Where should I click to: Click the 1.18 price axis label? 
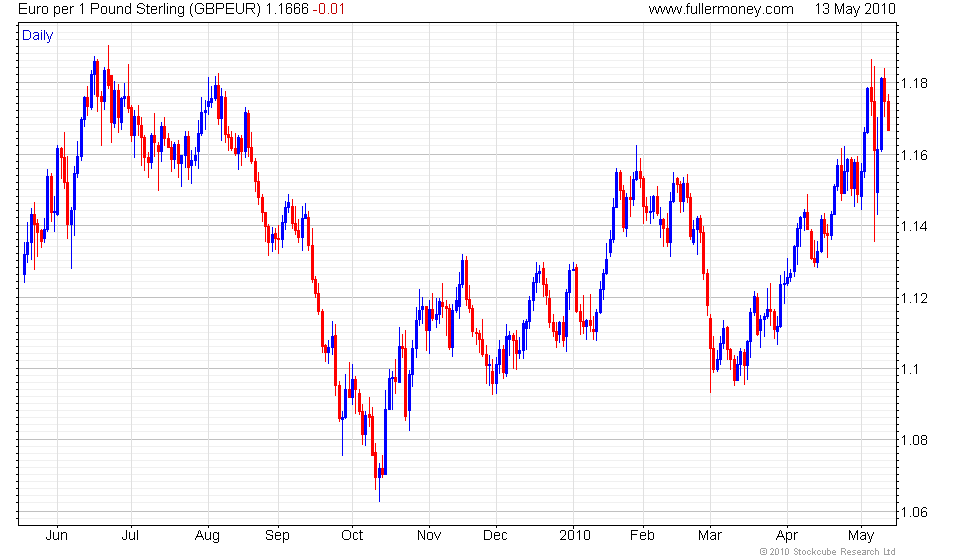[914, 83]
